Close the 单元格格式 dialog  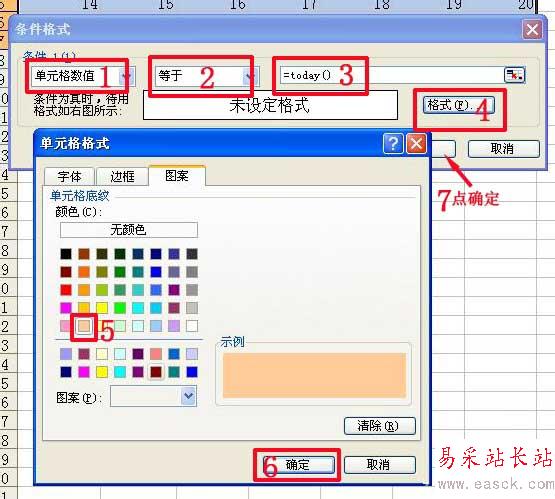tap(416, 144)
